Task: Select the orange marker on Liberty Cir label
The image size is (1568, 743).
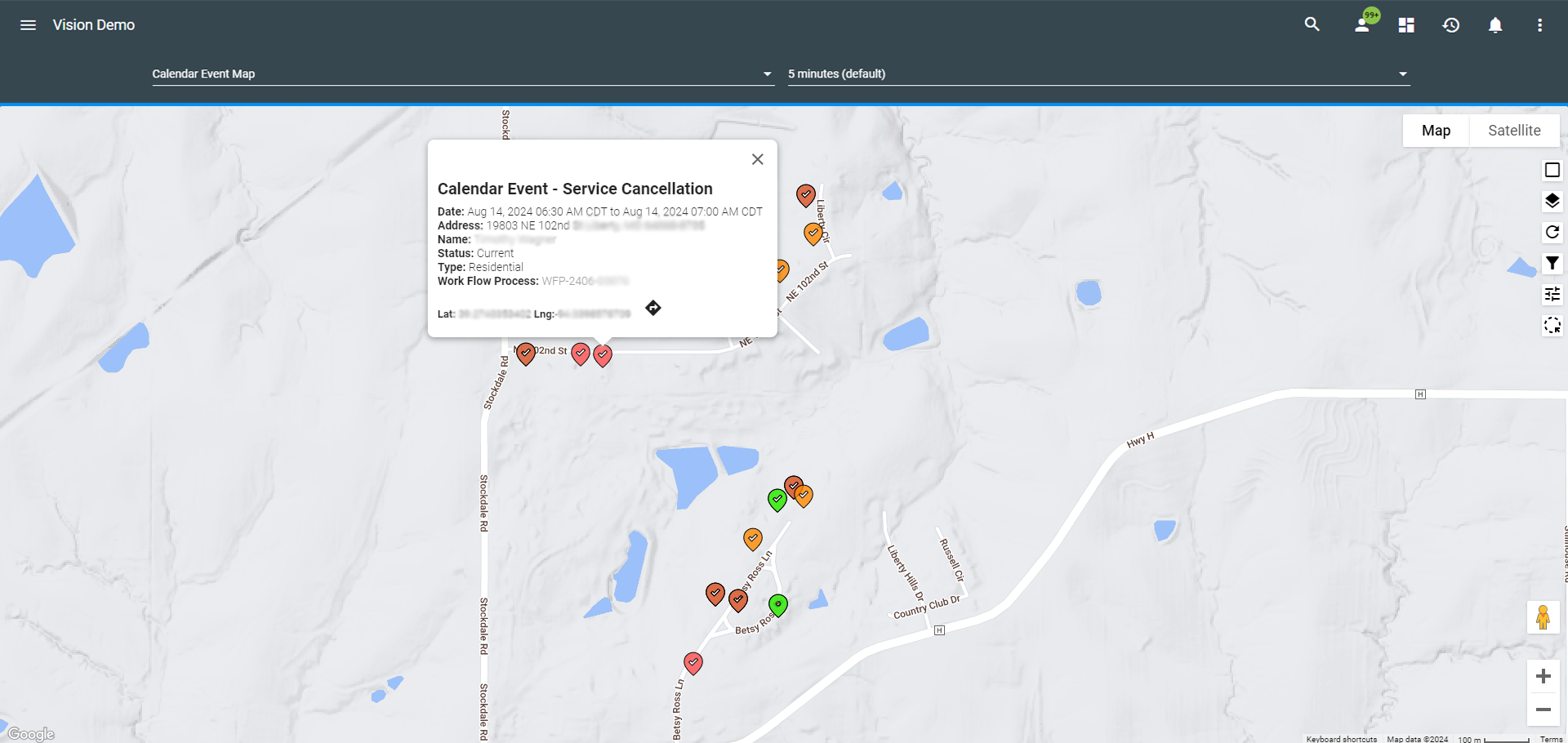Action: [x=813, y=234]
